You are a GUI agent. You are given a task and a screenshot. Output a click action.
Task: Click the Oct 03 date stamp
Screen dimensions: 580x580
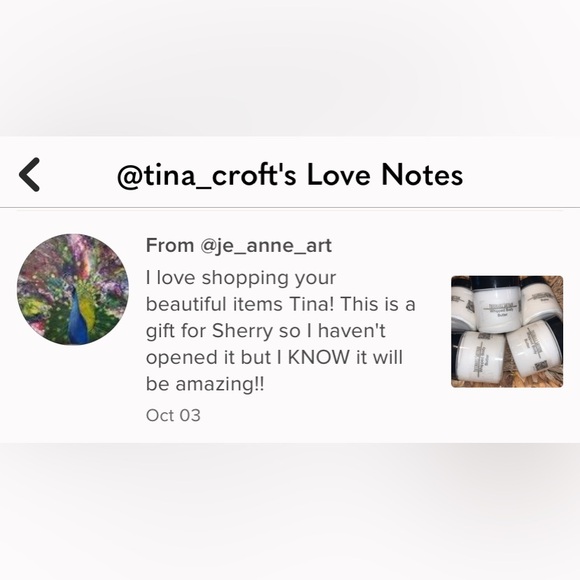(173, 415)
